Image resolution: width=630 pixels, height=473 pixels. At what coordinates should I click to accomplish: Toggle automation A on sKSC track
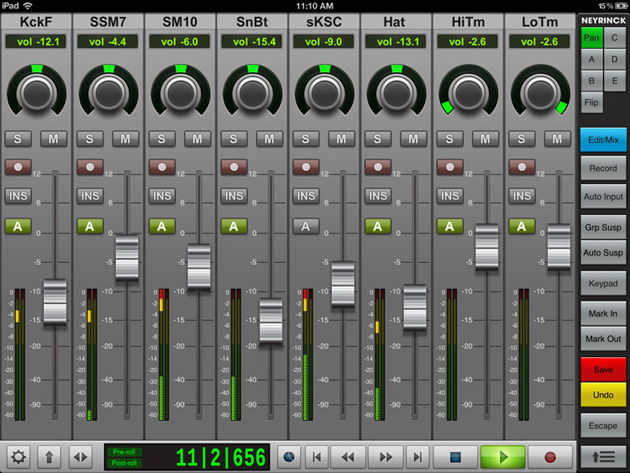(x=306, y=226)
